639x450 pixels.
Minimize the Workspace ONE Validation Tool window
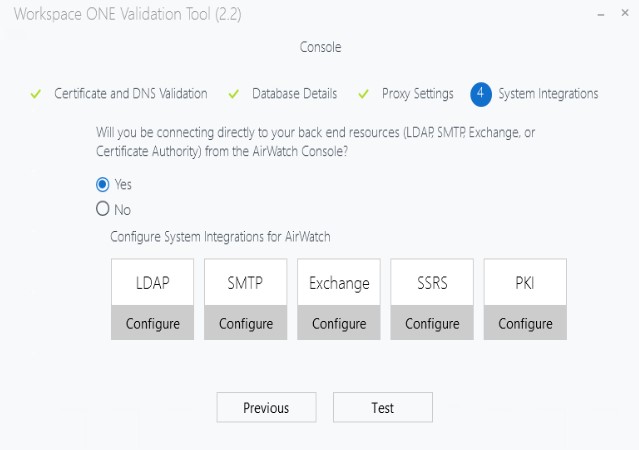(598, 15)
